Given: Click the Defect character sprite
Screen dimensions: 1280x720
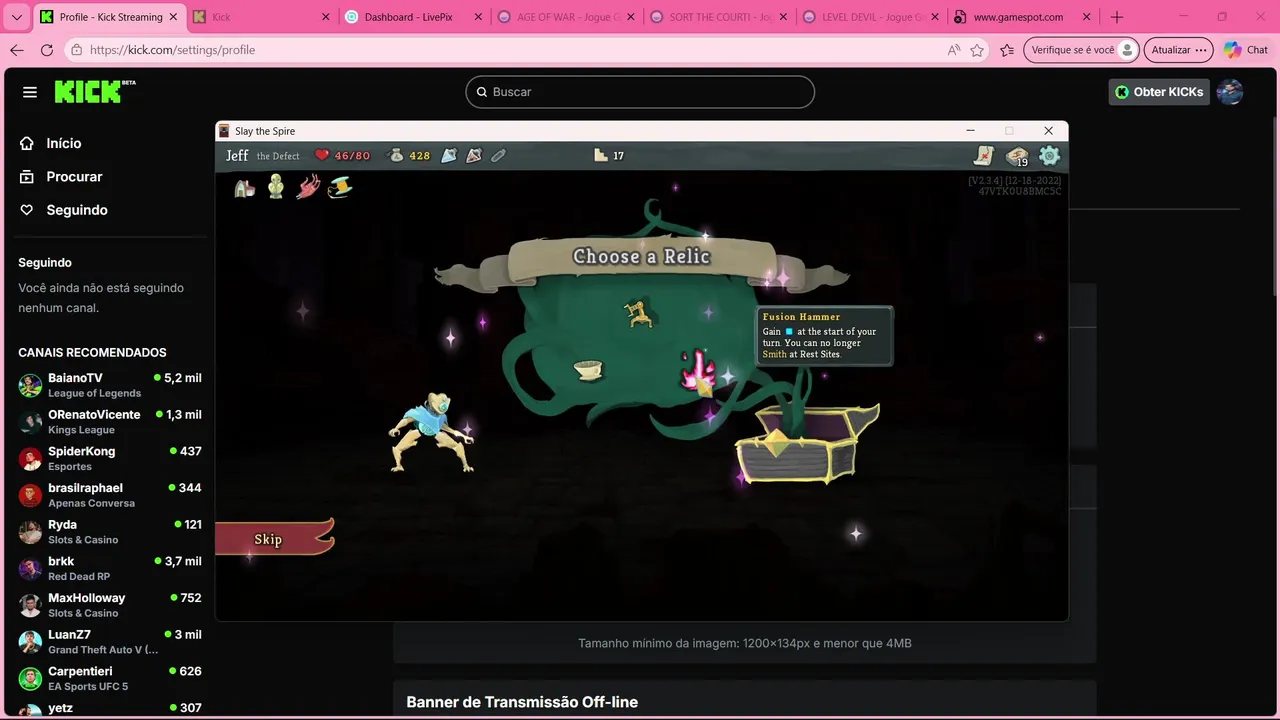Looking at the screenshot, I should pos(431,432).
